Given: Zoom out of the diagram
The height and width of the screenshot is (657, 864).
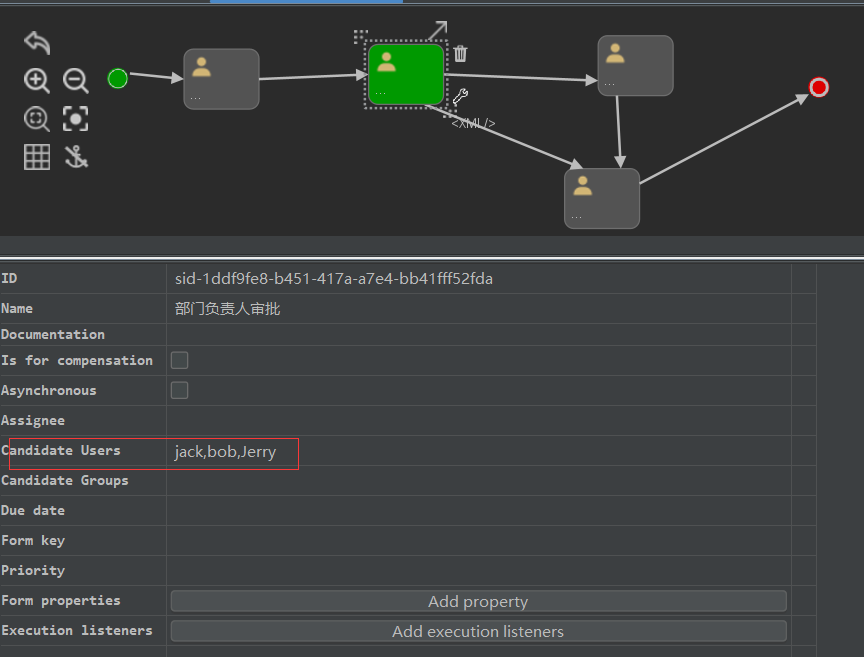Looking at the screenshot, I should point(76,81).
